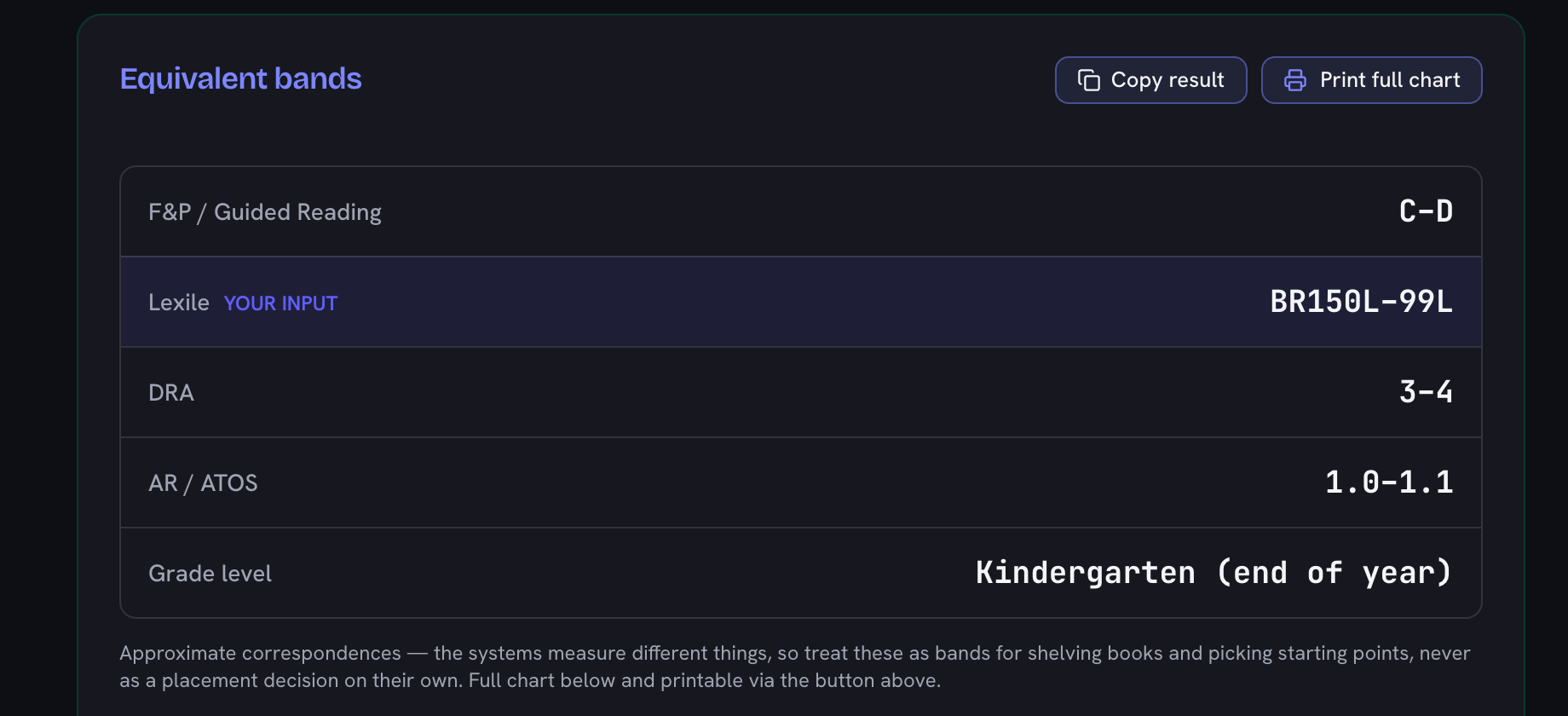
Task: Click the C-D band value
Action: (x=1426, y=211)
